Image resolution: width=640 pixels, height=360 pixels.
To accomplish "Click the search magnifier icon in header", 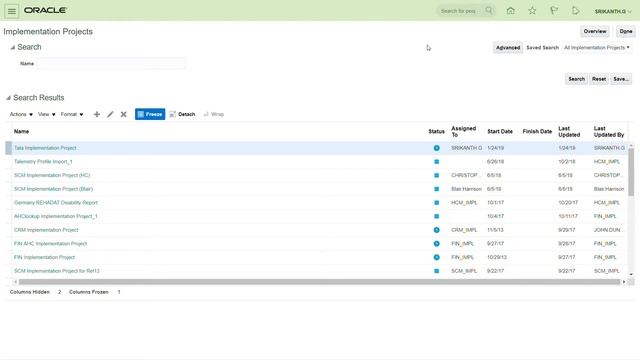I will [x=489, y=11].
